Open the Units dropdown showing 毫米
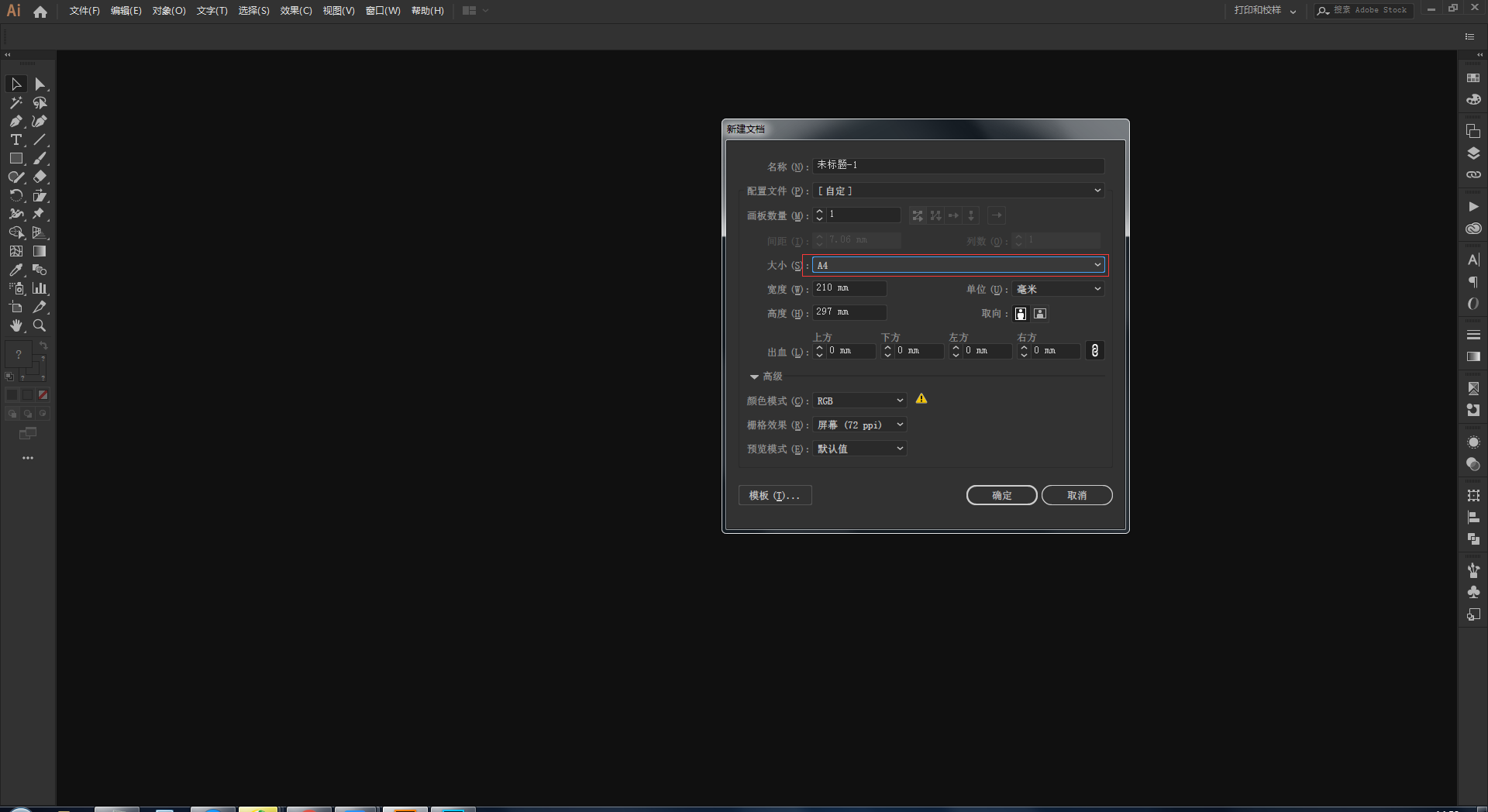The image size is (1488, 812). click(1058, 289)
